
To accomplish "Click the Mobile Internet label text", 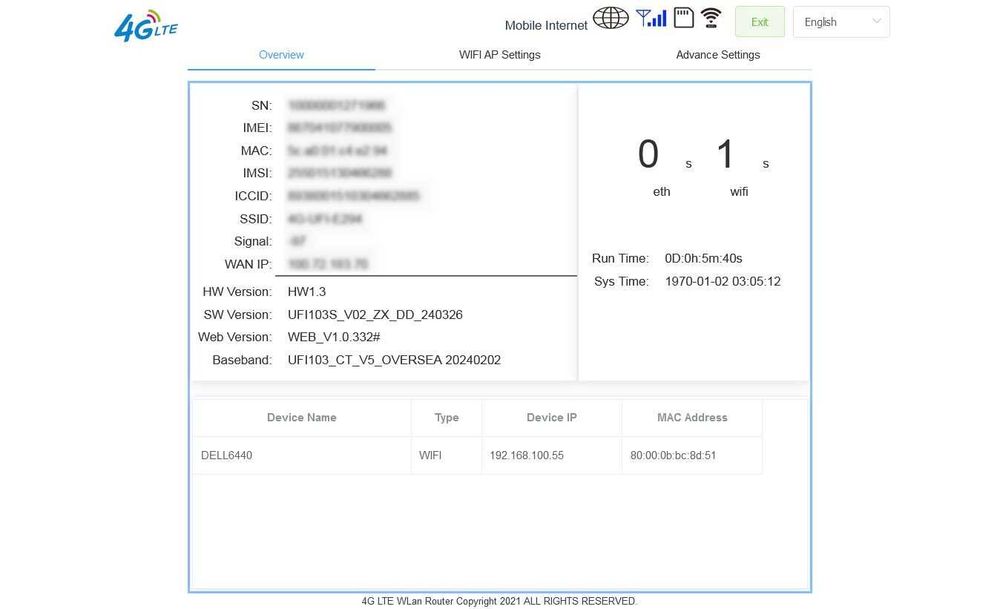I will tap(546, 26).
